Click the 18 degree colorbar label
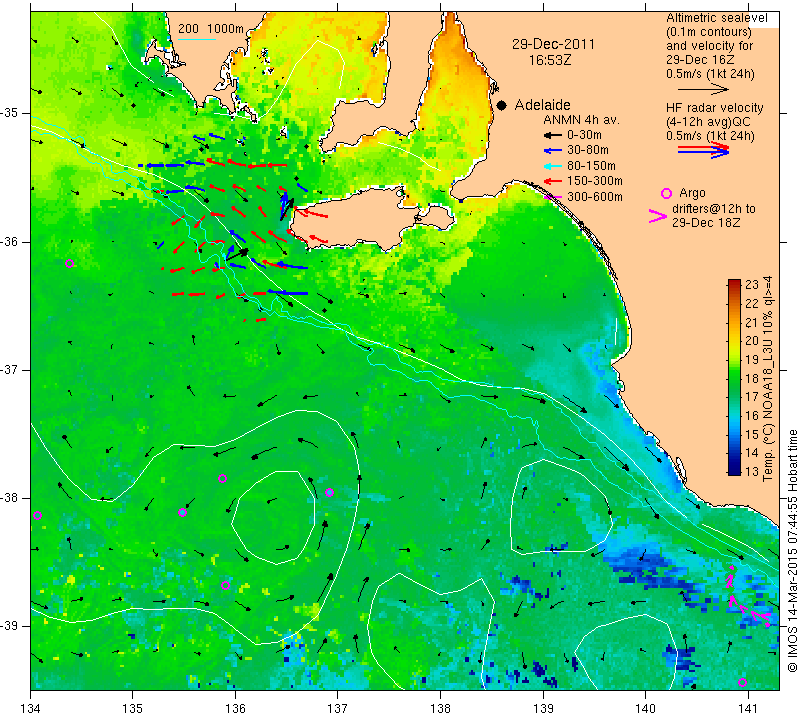This screenshot has height=720, width=800. 752,378
